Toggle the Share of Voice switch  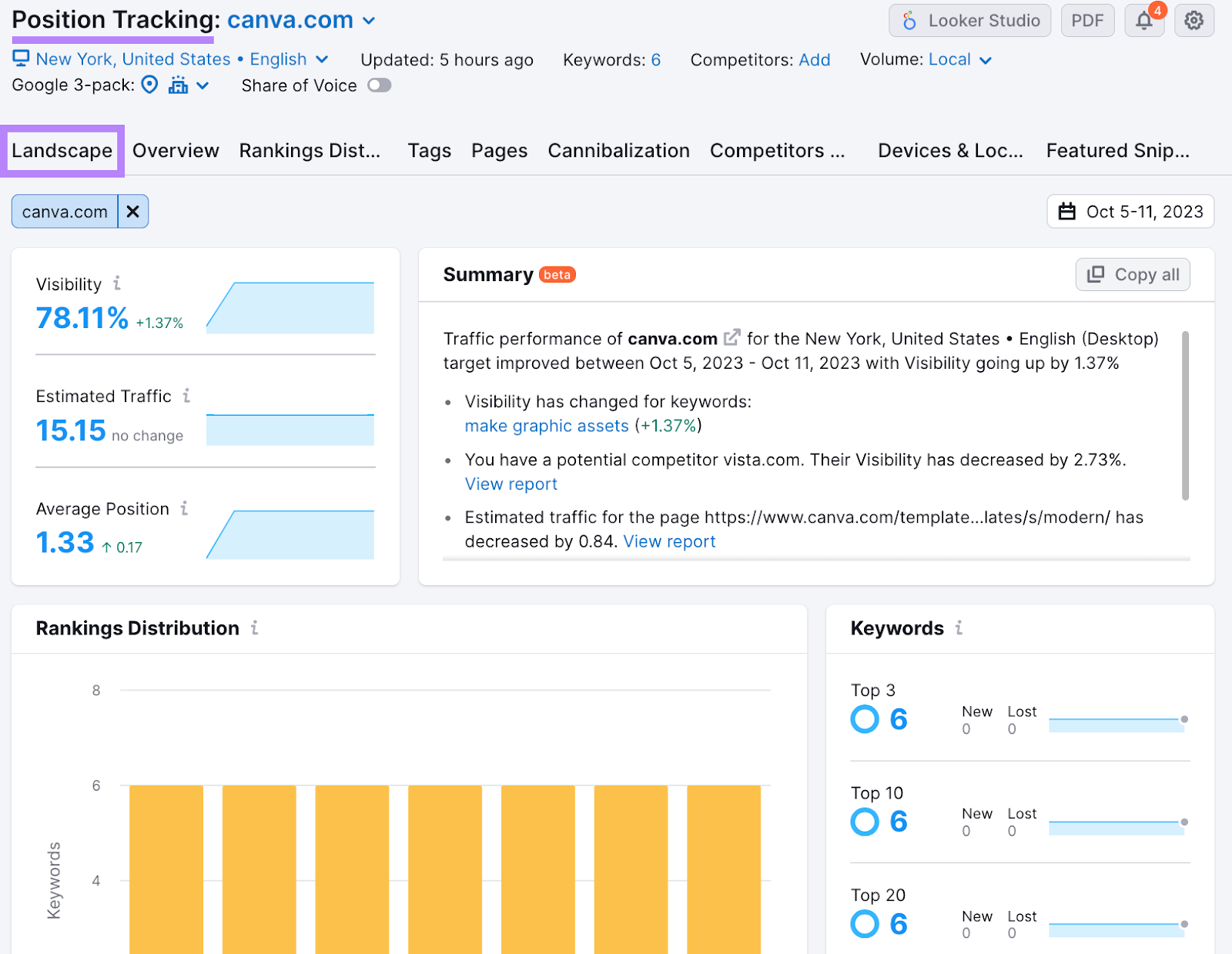click(379, 85)
